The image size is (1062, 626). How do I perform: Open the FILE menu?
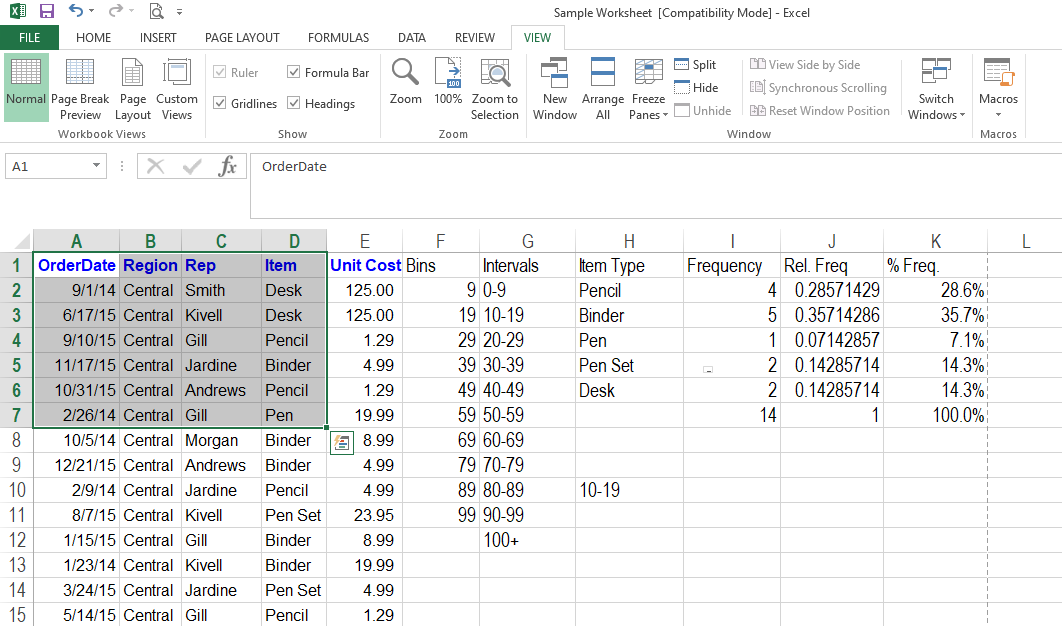[x=29, y=38]
